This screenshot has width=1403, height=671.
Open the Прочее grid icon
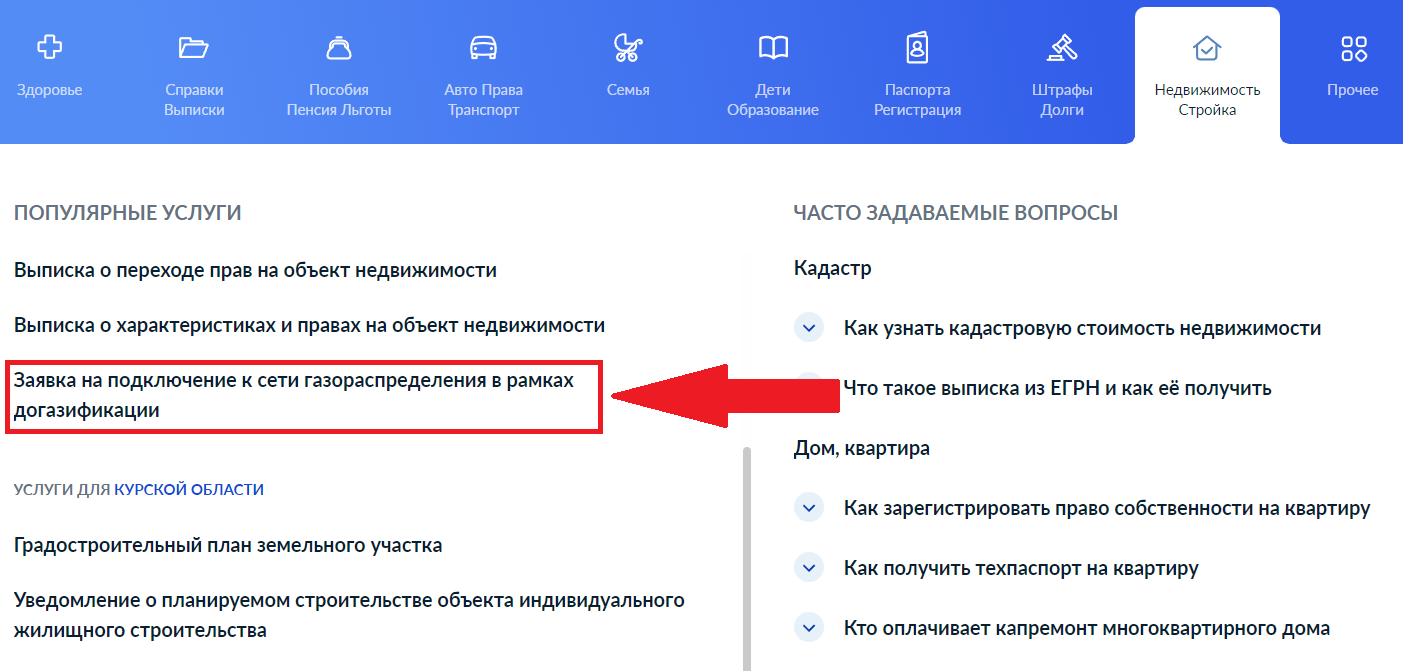[1353, 47]
